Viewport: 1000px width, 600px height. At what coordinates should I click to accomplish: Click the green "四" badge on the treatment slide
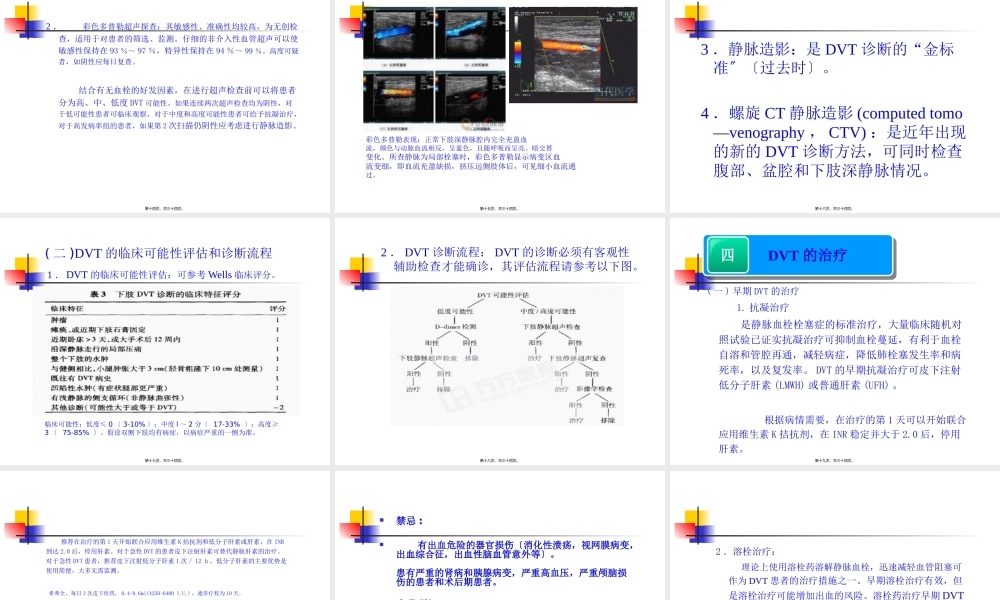point(728,255)
